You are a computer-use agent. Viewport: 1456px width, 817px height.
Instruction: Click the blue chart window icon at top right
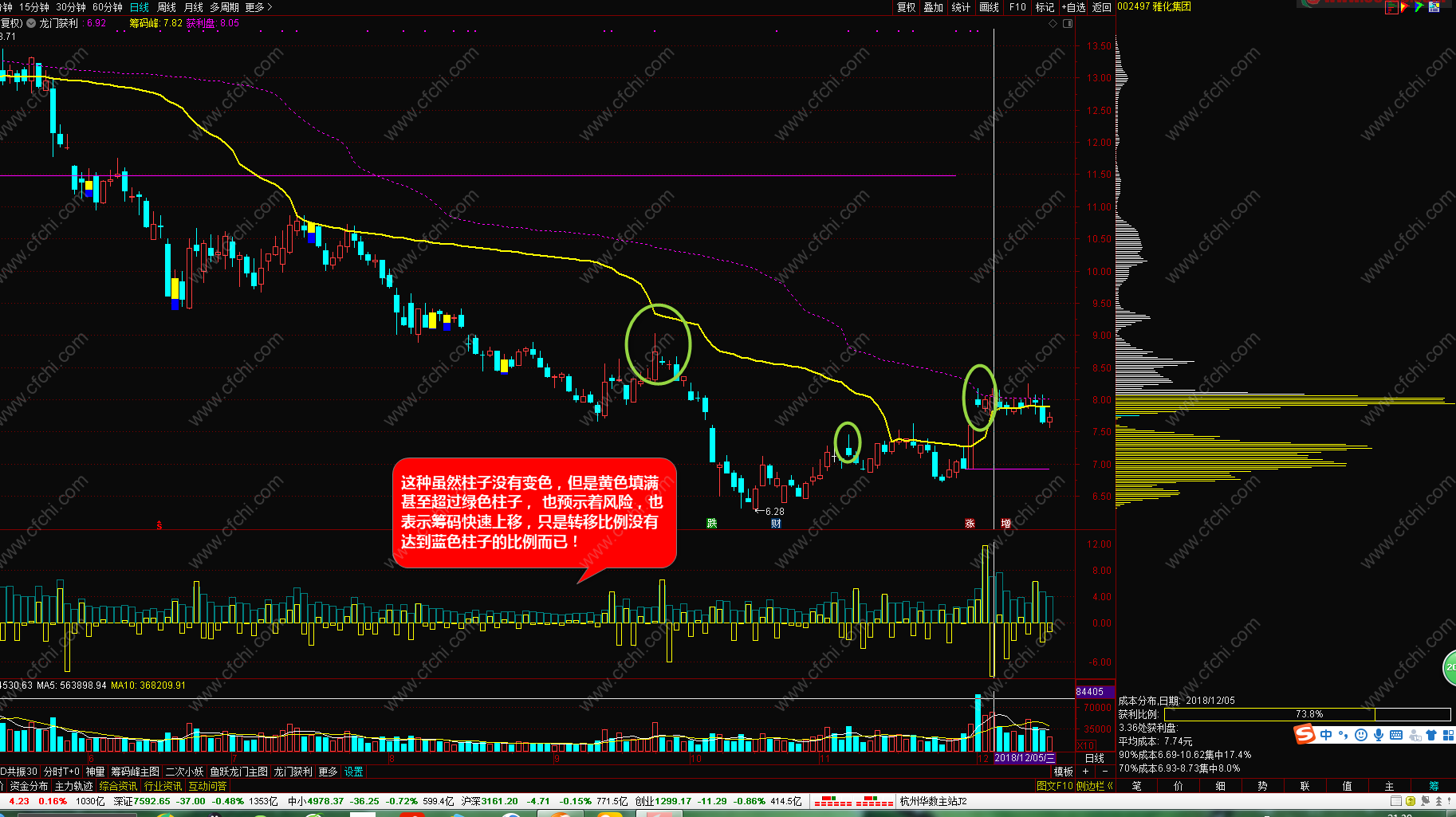coord(1434,7)
